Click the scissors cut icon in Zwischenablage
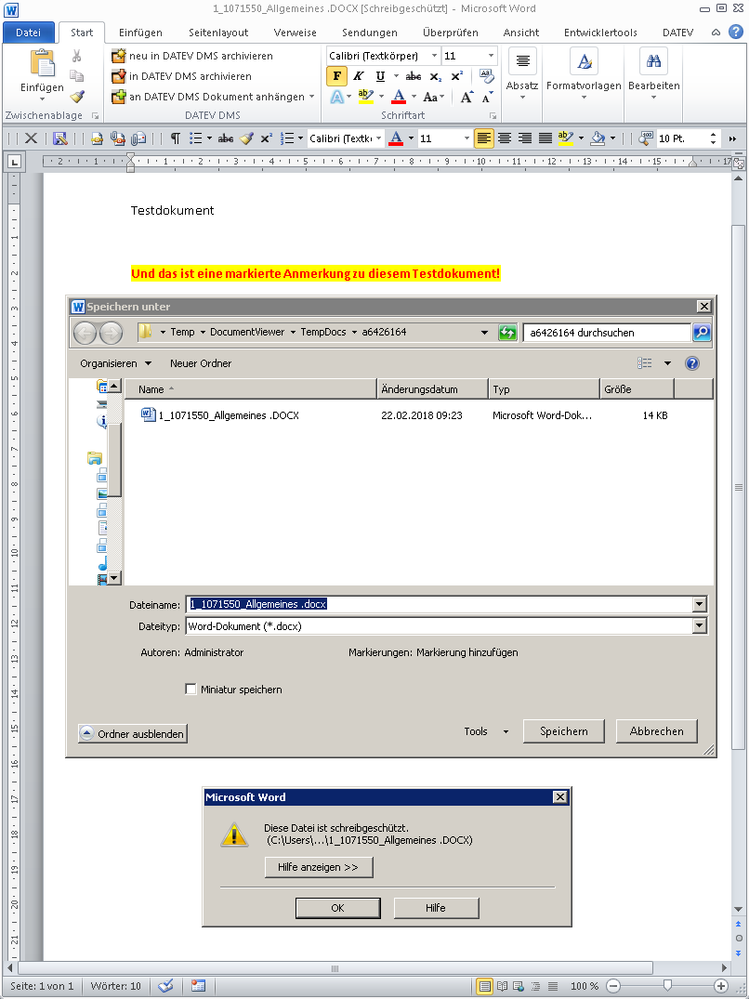 coord(76,56)
